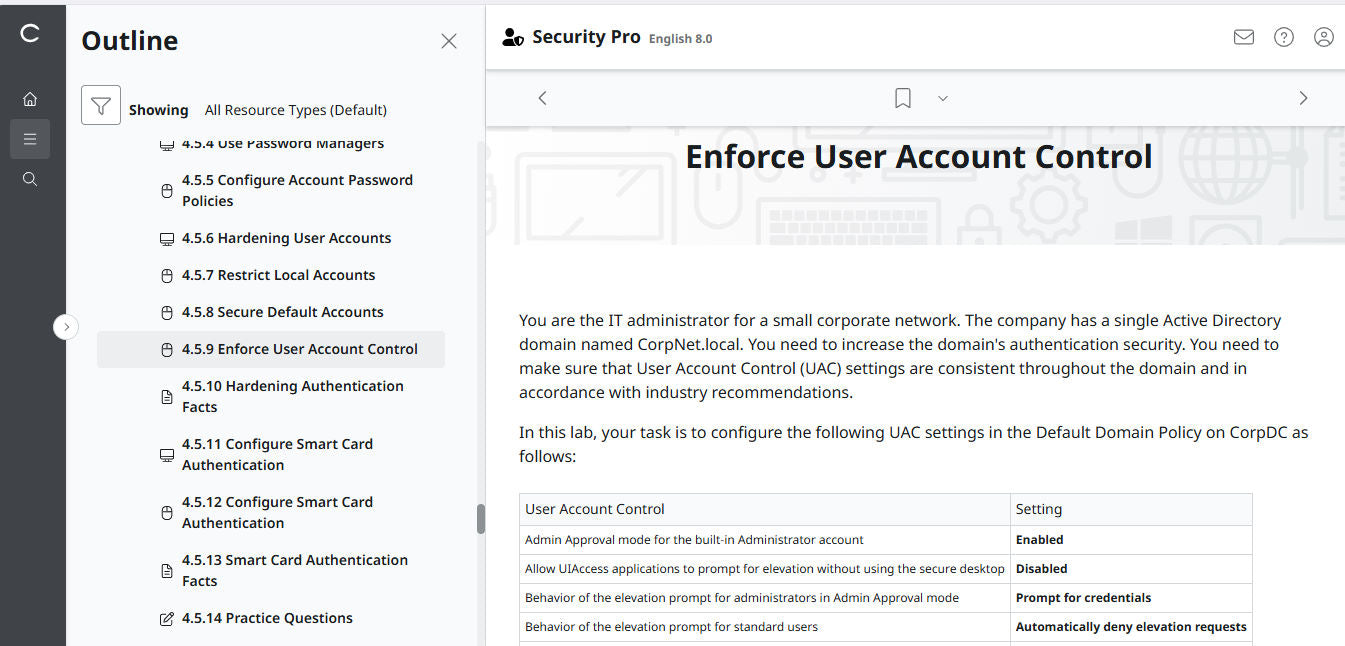
Task: Expand the collapsed side rail arrow
Action: [x=66, y=326]
